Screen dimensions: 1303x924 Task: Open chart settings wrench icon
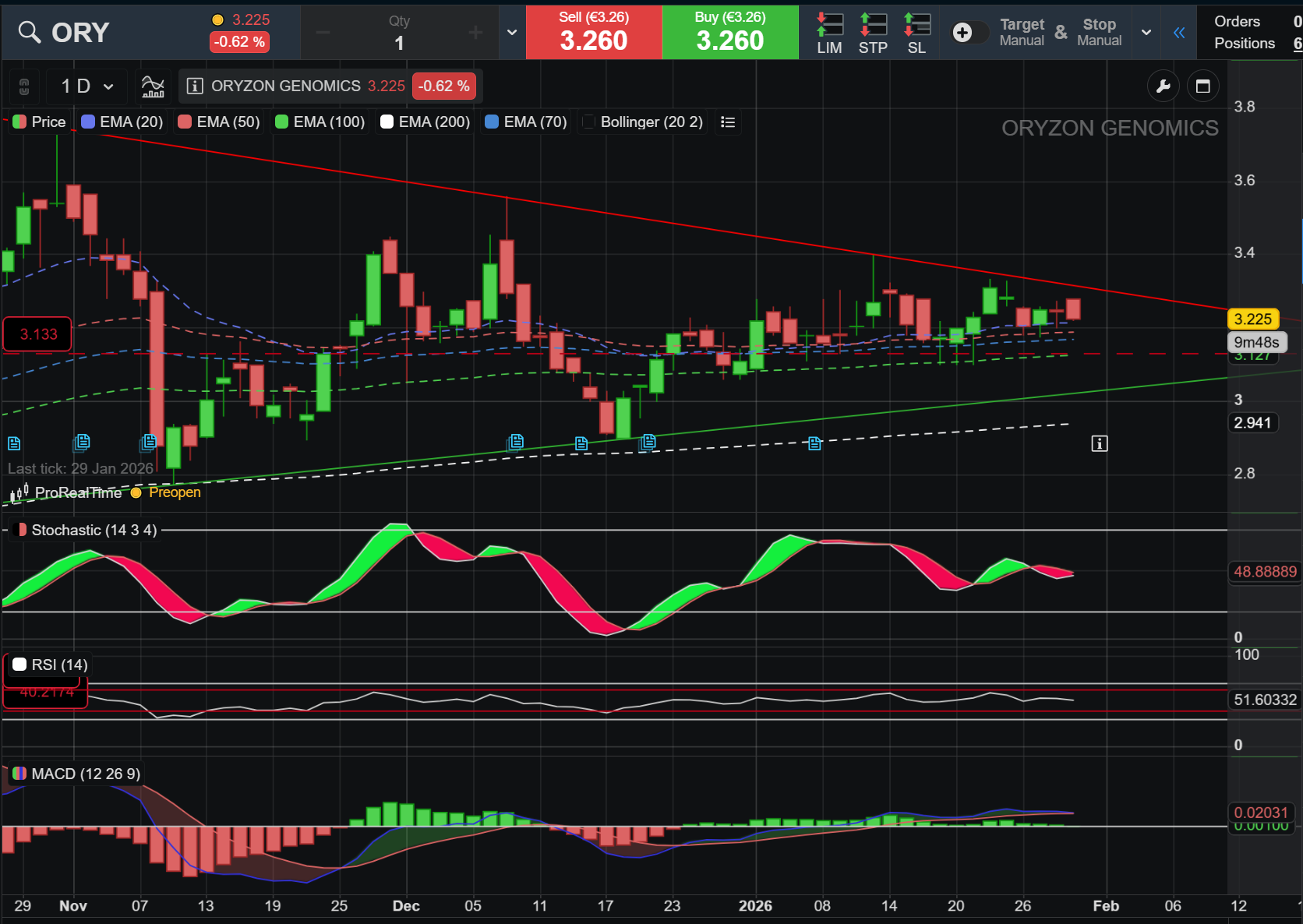(1164, 86)
